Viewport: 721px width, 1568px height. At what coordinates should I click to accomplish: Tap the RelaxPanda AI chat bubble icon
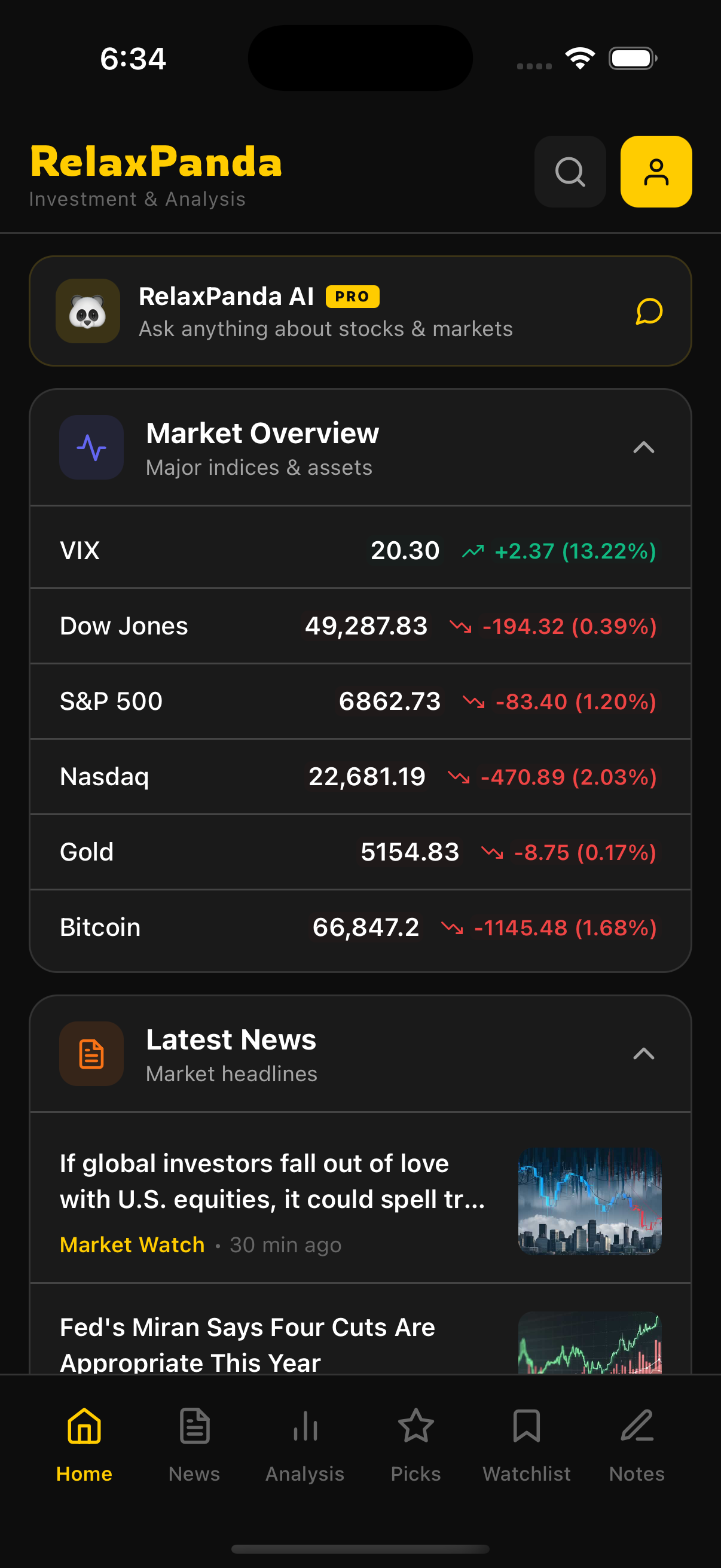[649, 312]
